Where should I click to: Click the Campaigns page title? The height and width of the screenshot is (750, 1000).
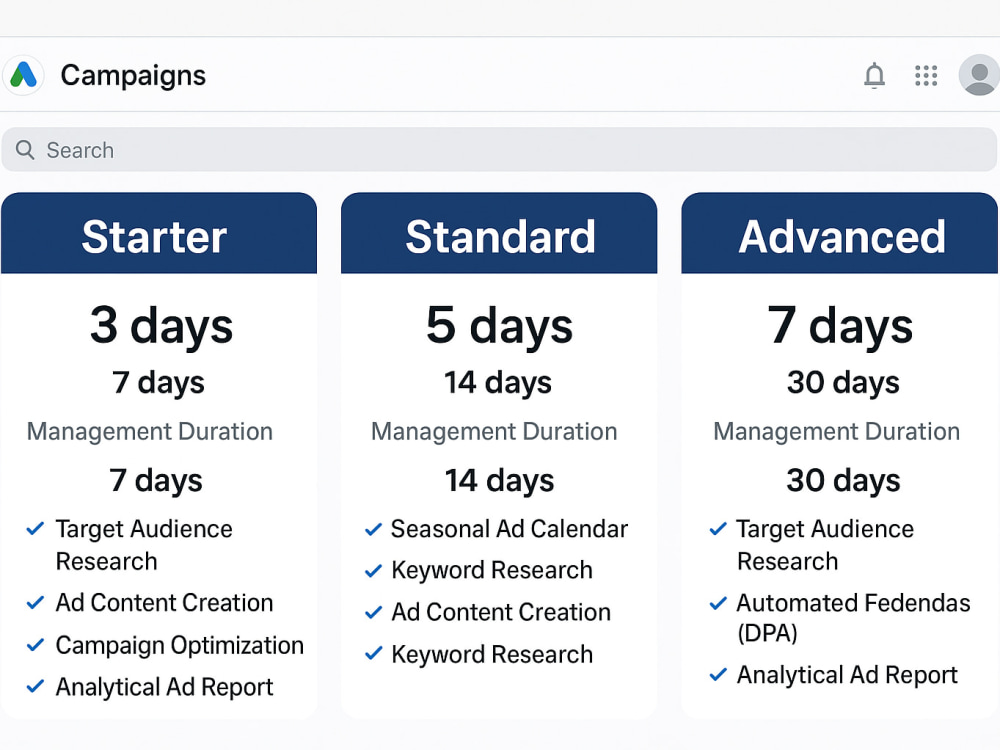tap(133, 76)
